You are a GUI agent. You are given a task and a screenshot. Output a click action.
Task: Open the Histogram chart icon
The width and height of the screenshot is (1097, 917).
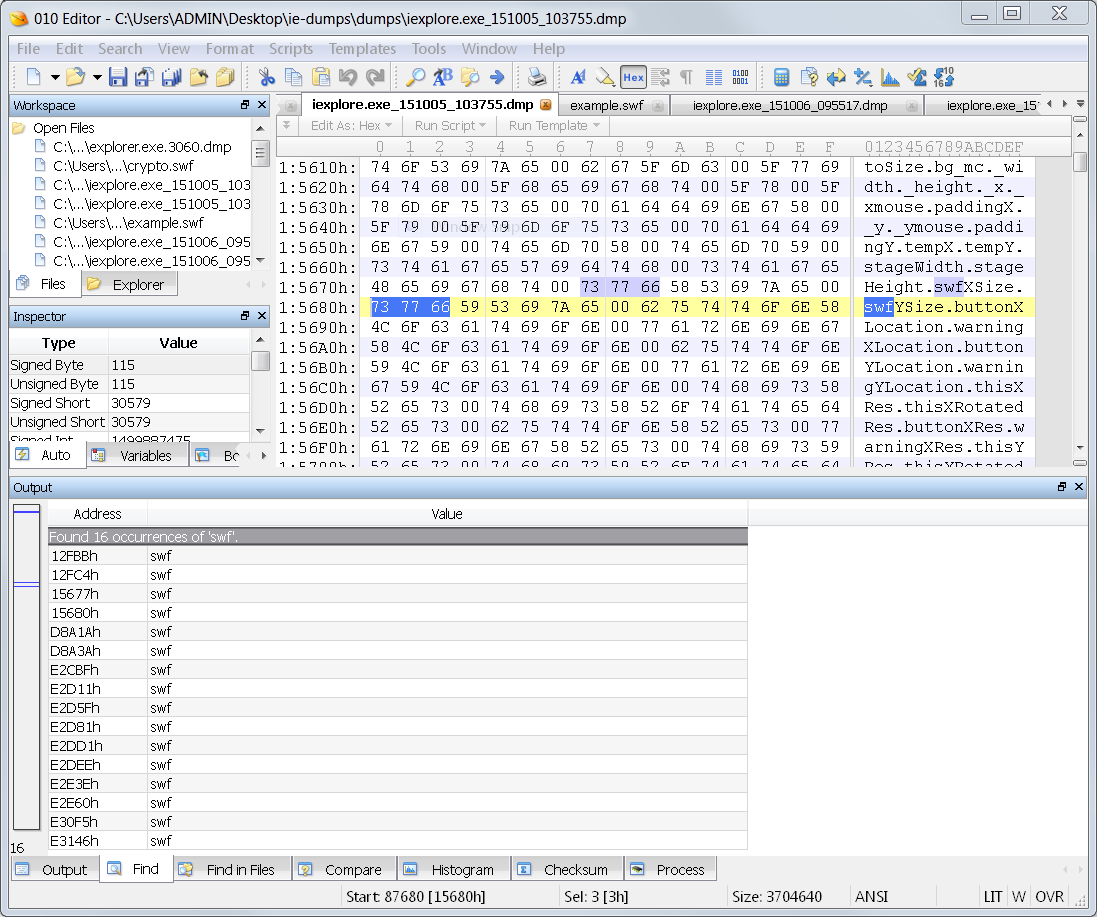(890, 77)
